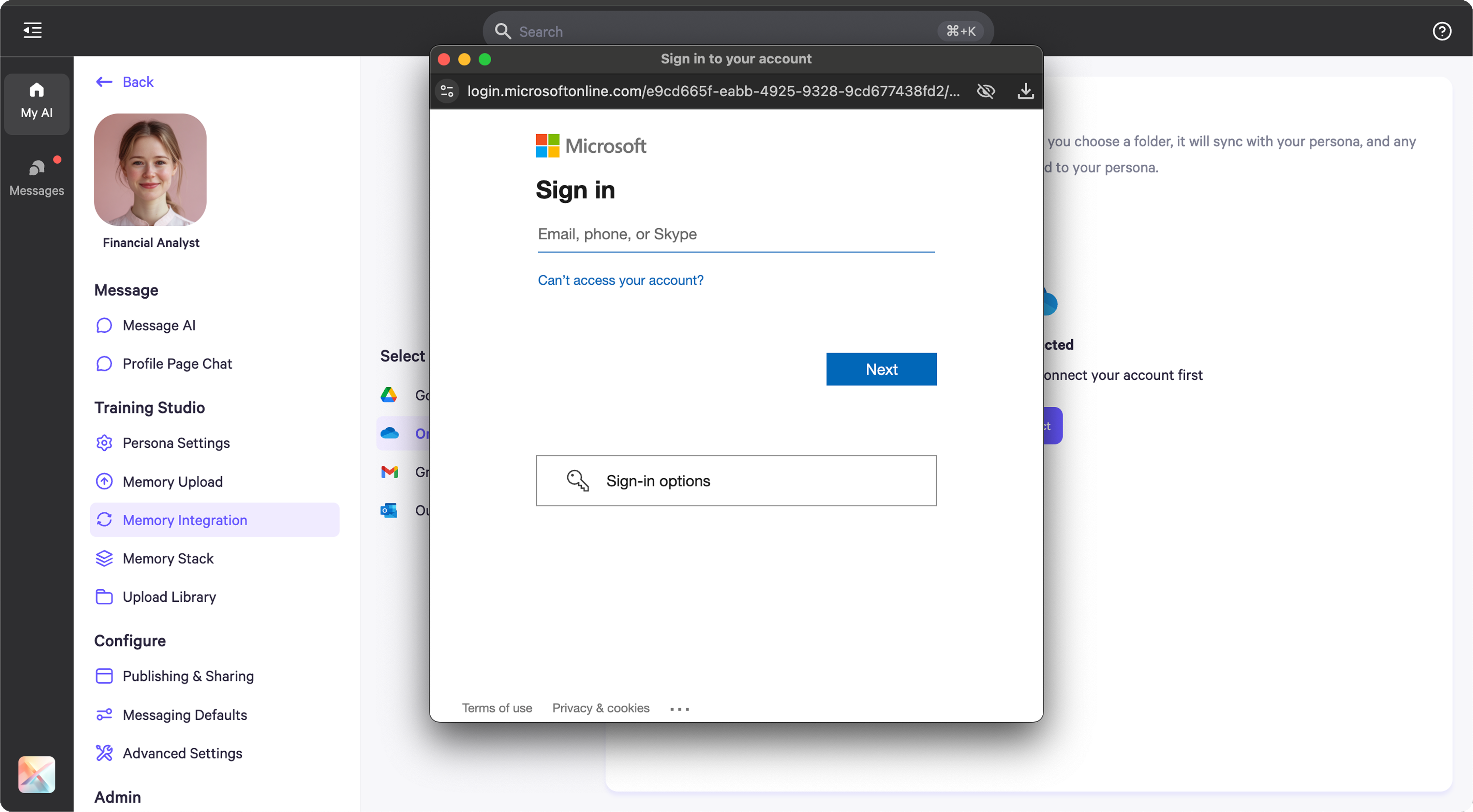Click the Next button to continue sign-in
1473x812 pixels.
[x=881, y=369]
